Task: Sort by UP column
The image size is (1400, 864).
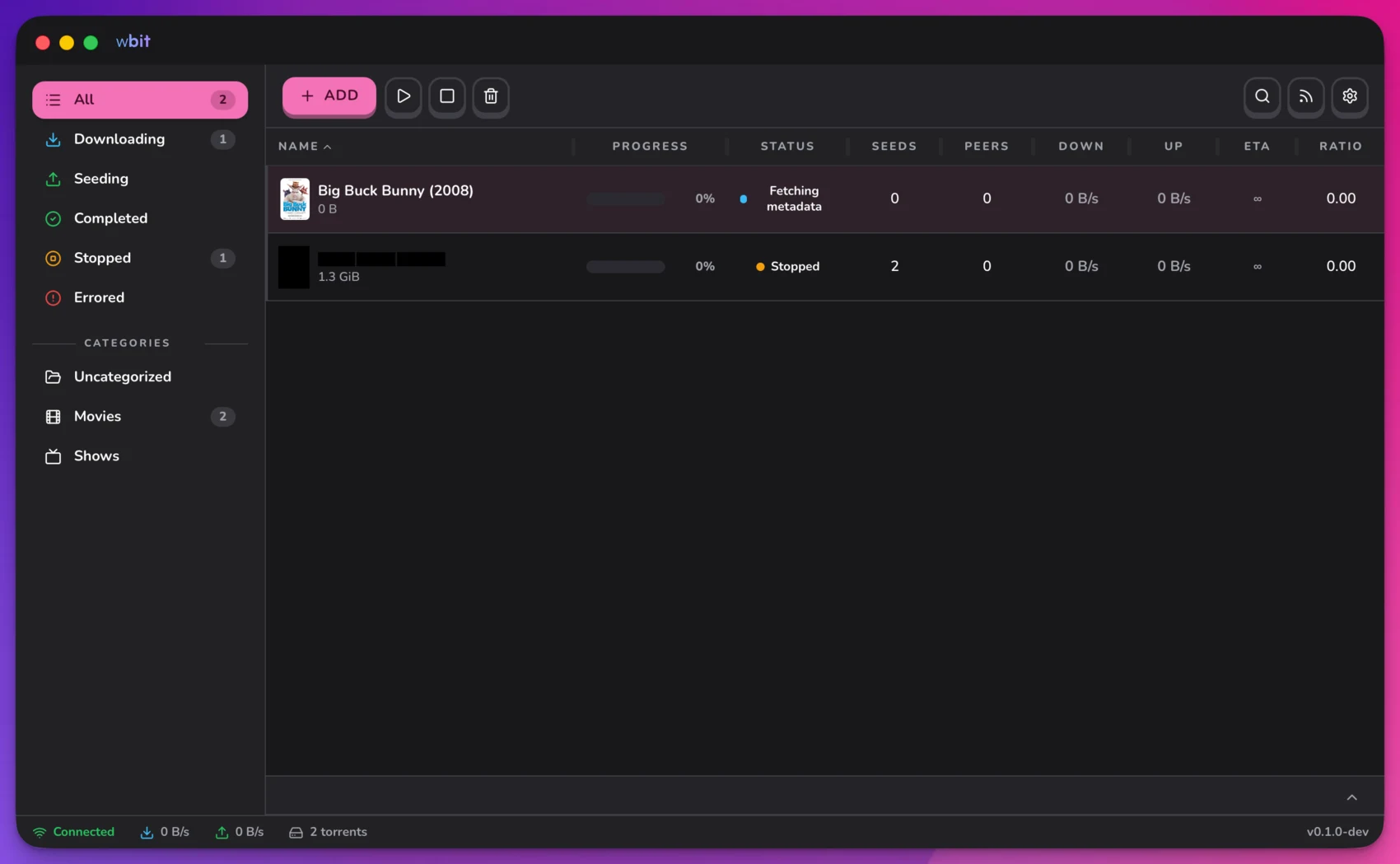Action: tap(1174, 147)
